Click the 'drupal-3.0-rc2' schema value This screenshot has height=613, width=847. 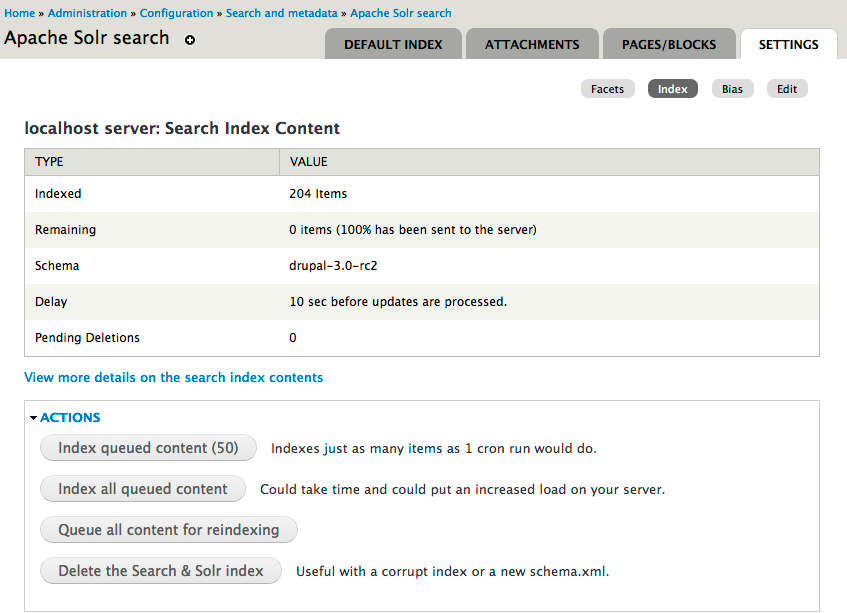point(333,266)
